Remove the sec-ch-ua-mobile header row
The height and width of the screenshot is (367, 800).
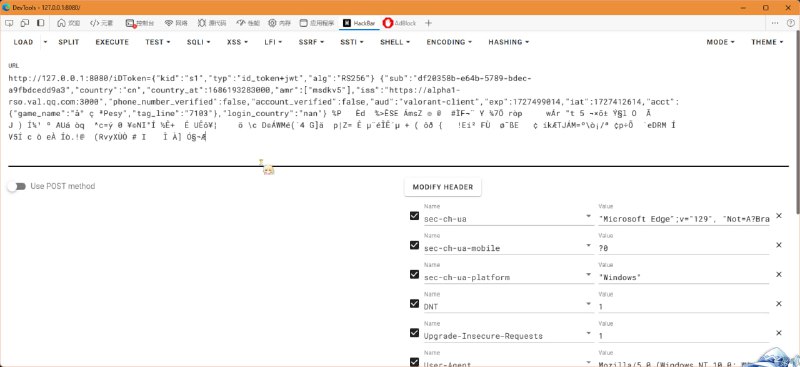pos(779,245)
